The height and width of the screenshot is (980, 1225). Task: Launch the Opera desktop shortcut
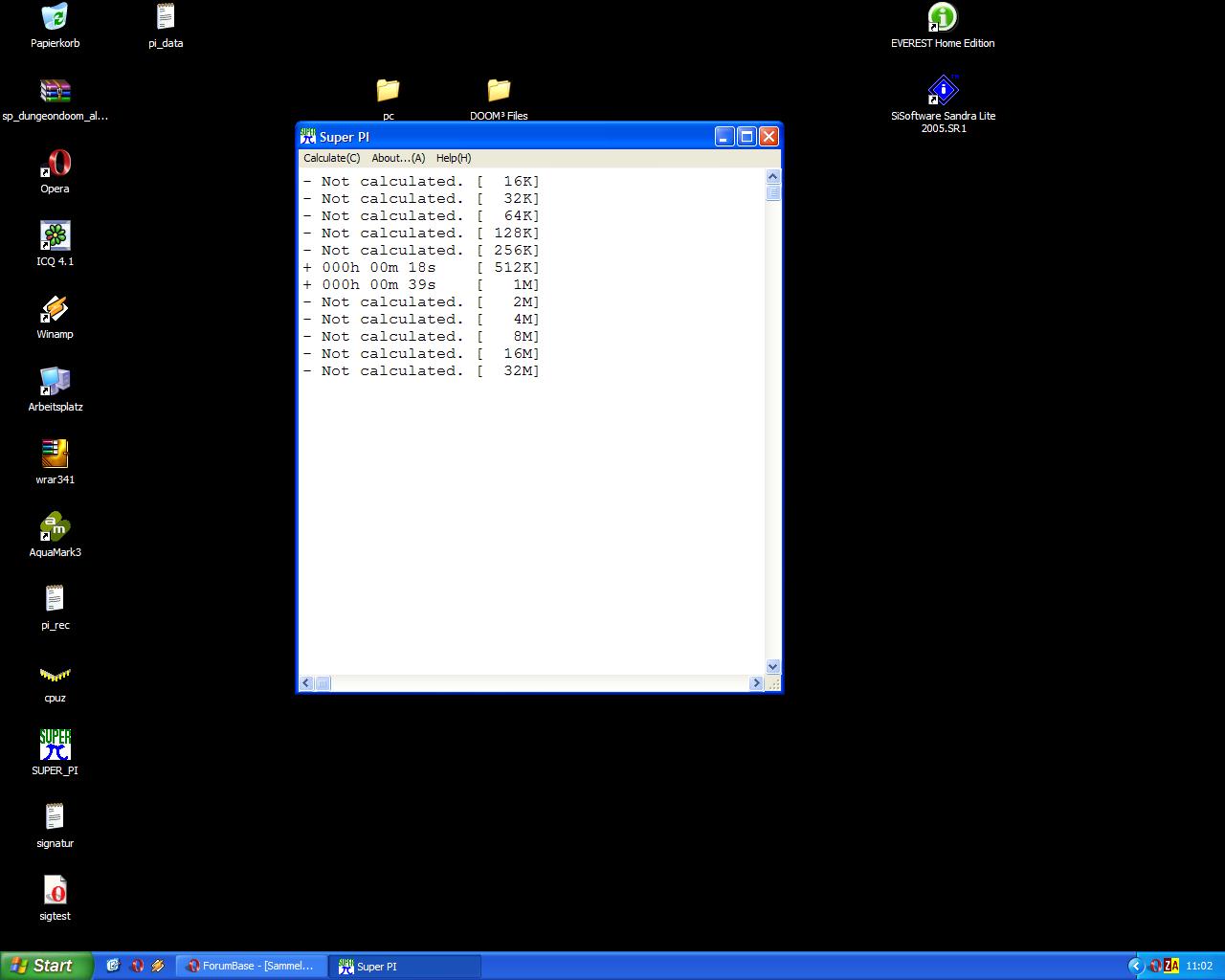pos(55,164)
